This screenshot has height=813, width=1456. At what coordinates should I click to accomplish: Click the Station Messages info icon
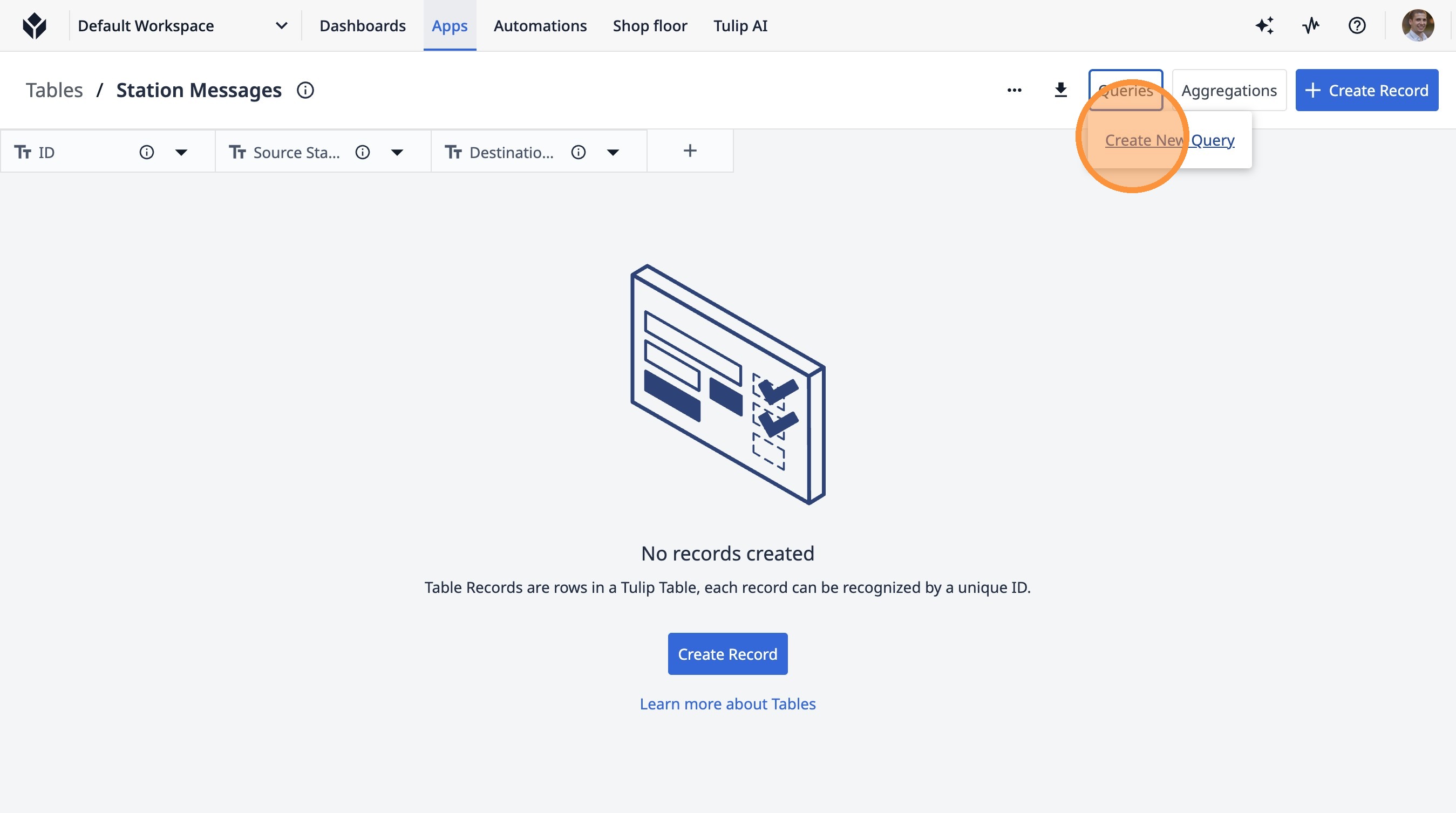[x=305, y=91]
